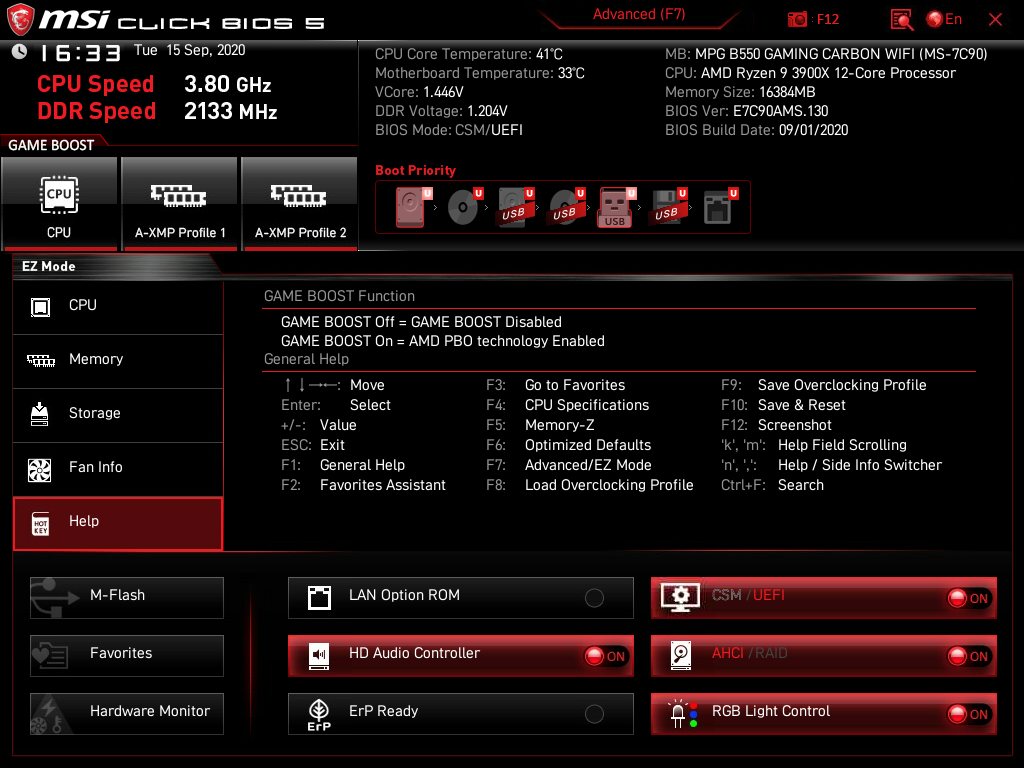Click the BIOS Ver E7C90AMS.130 text

click(x=746, y=111)
